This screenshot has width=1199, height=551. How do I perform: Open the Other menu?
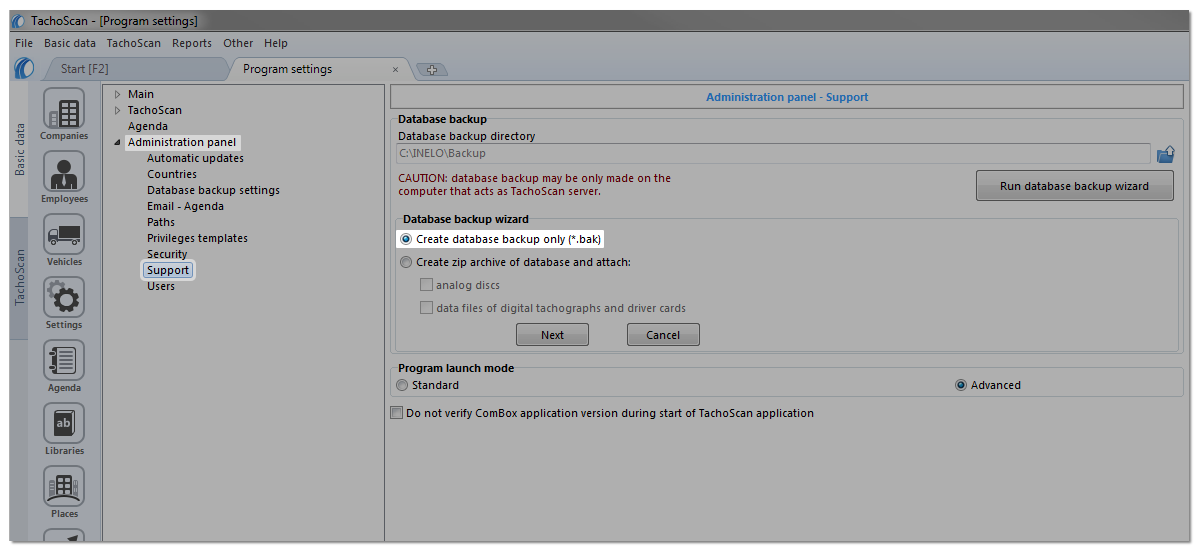click(x=238, y=43)
